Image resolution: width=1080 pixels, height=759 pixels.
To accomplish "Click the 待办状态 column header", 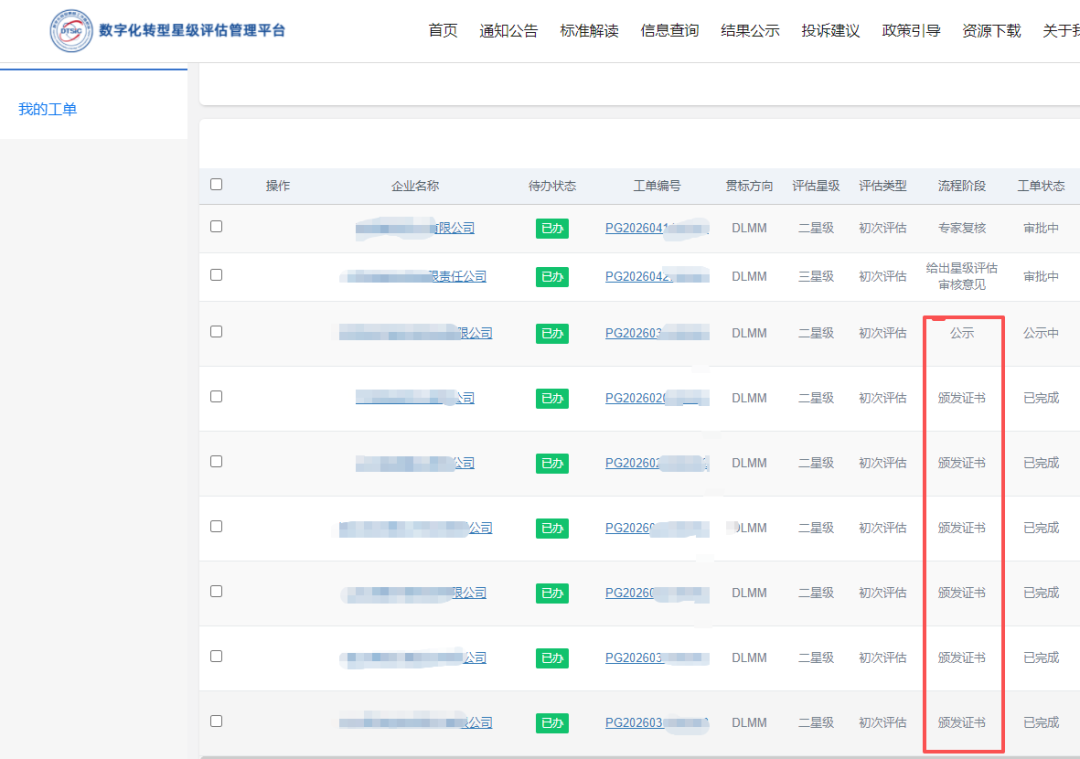I will coord(552,185).
